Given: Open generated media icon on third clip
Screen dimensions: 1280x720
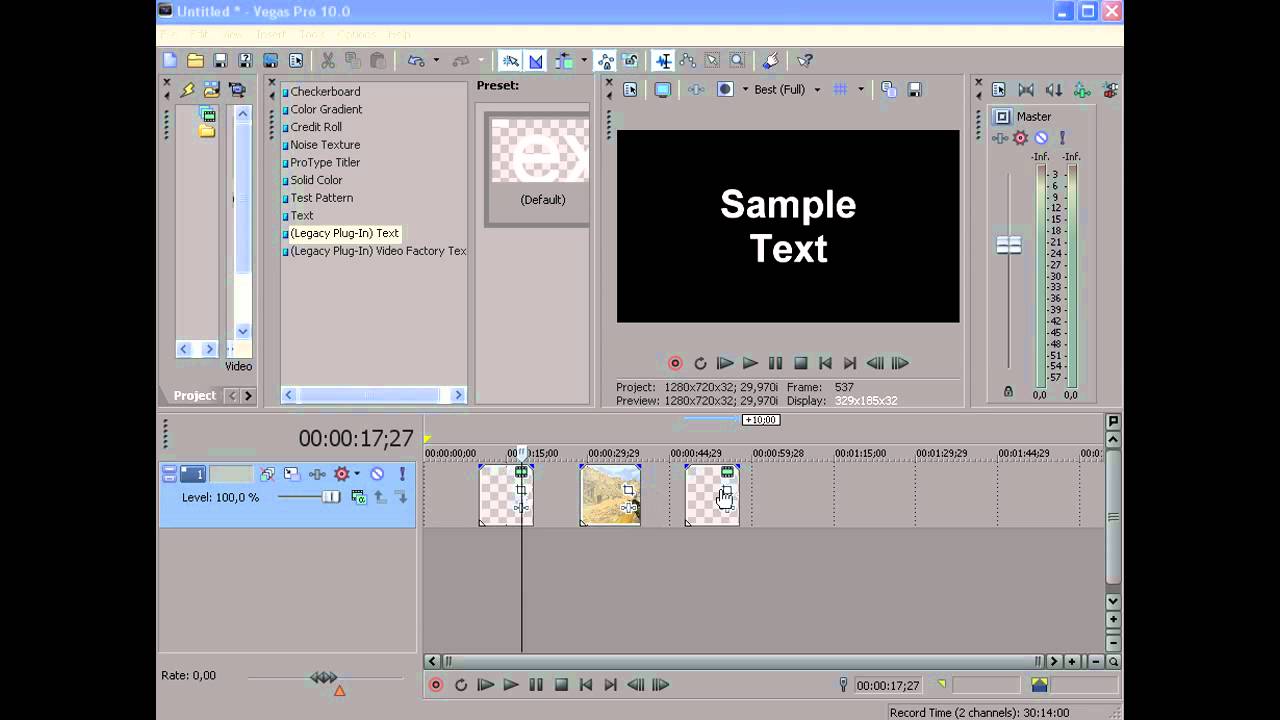Looking at the screenshot, I should pyautogui.click(x=727, y=472).
